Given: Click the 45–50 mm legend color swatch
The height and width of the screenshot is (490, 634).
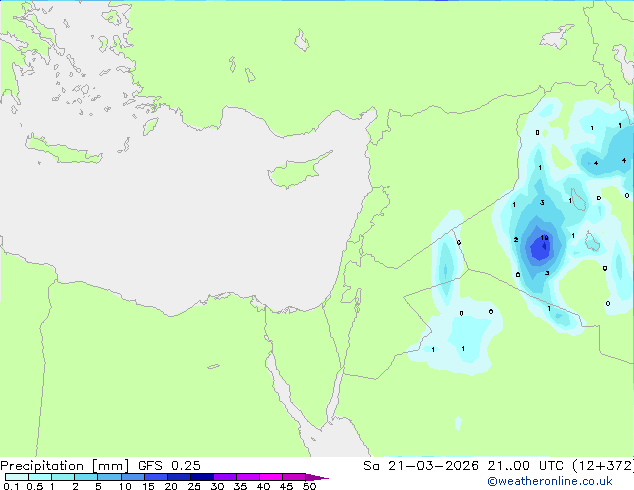Looking at the screenshot, I should (x=294, y=477).
